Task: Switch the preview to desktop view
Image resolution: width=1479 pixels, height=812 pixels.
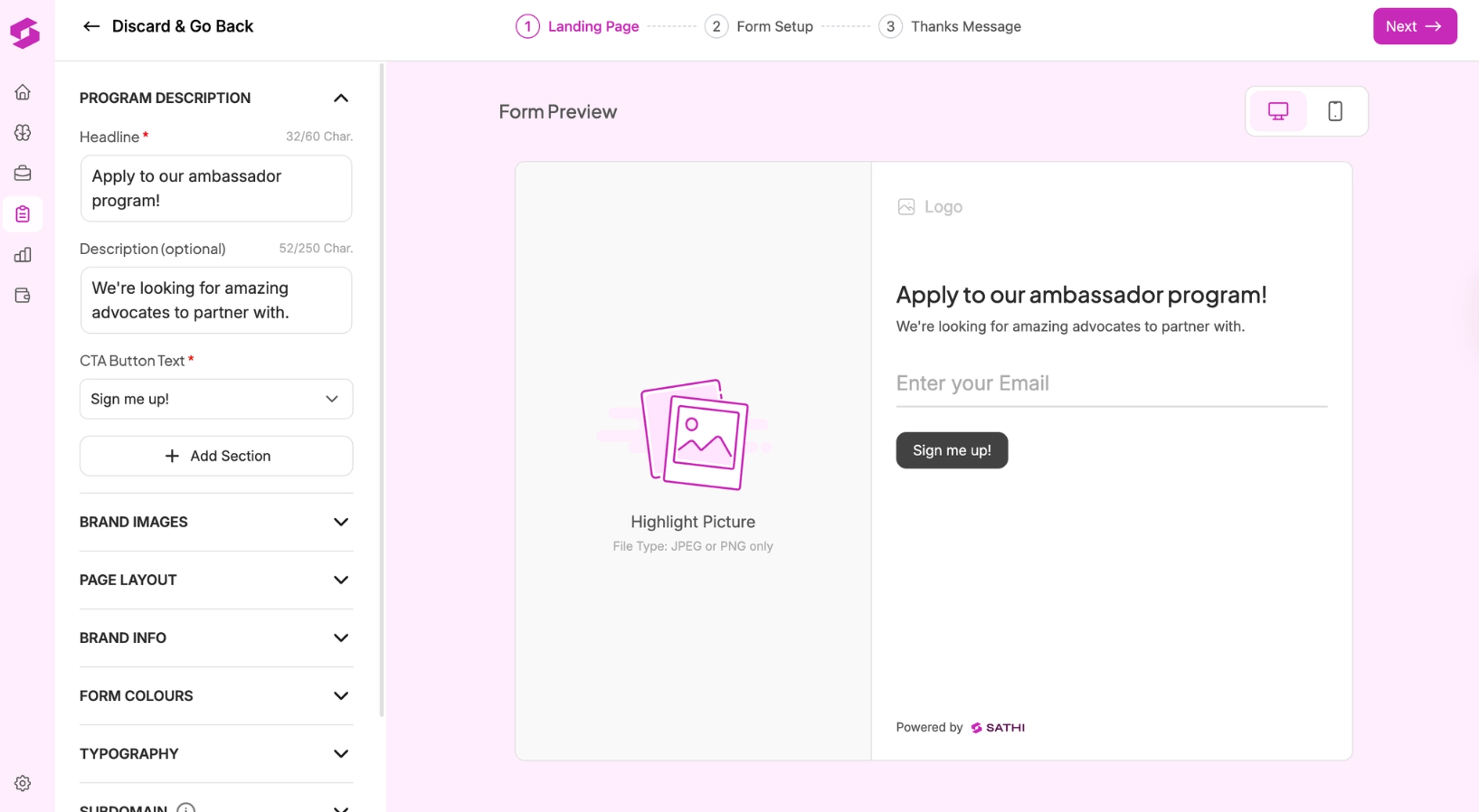Action: [1277, 111]
